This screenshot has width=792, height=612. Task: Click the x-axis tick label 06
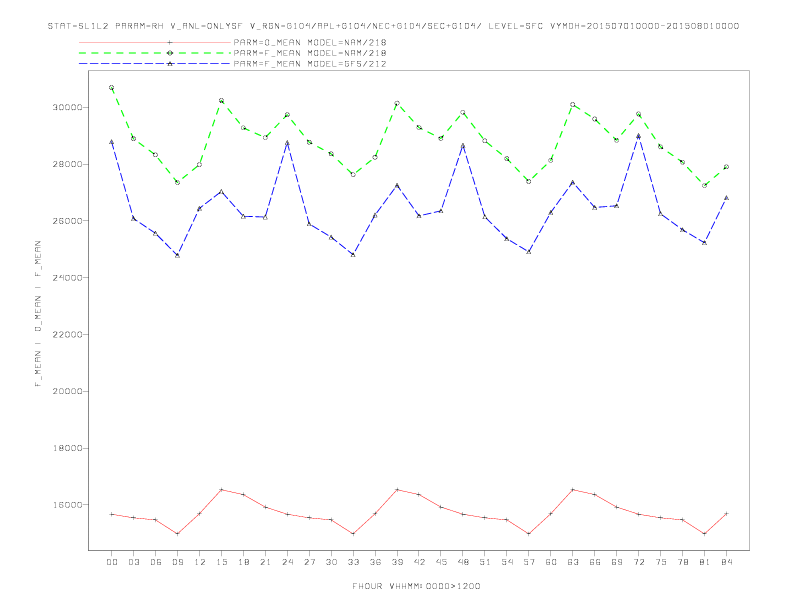(156, 562)
